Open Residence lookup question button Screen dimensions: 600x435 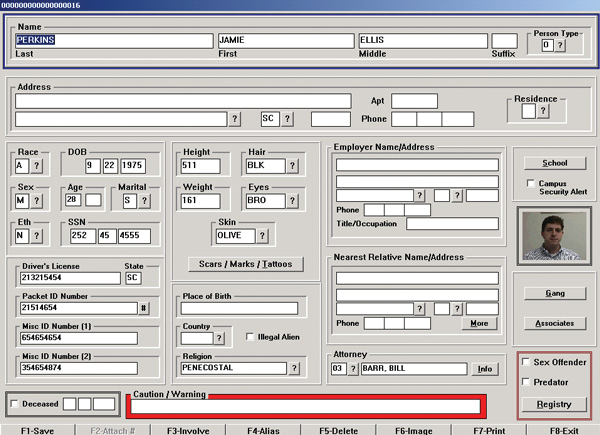543,111
